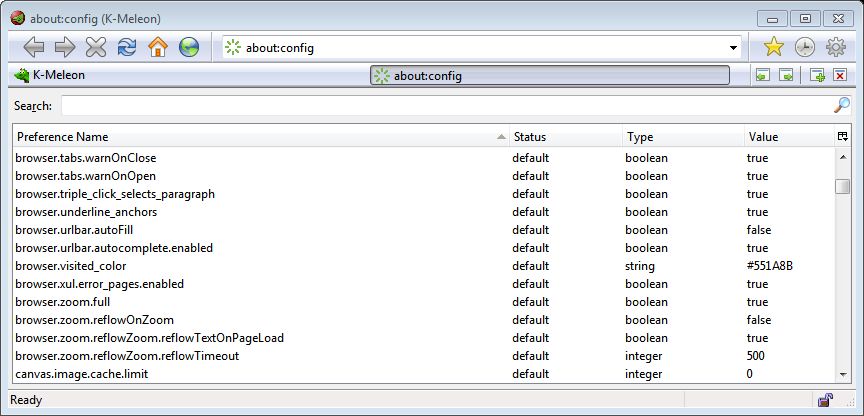Click true value of browser.zoom.full
864x416 pixels.
tap(757, 302)
